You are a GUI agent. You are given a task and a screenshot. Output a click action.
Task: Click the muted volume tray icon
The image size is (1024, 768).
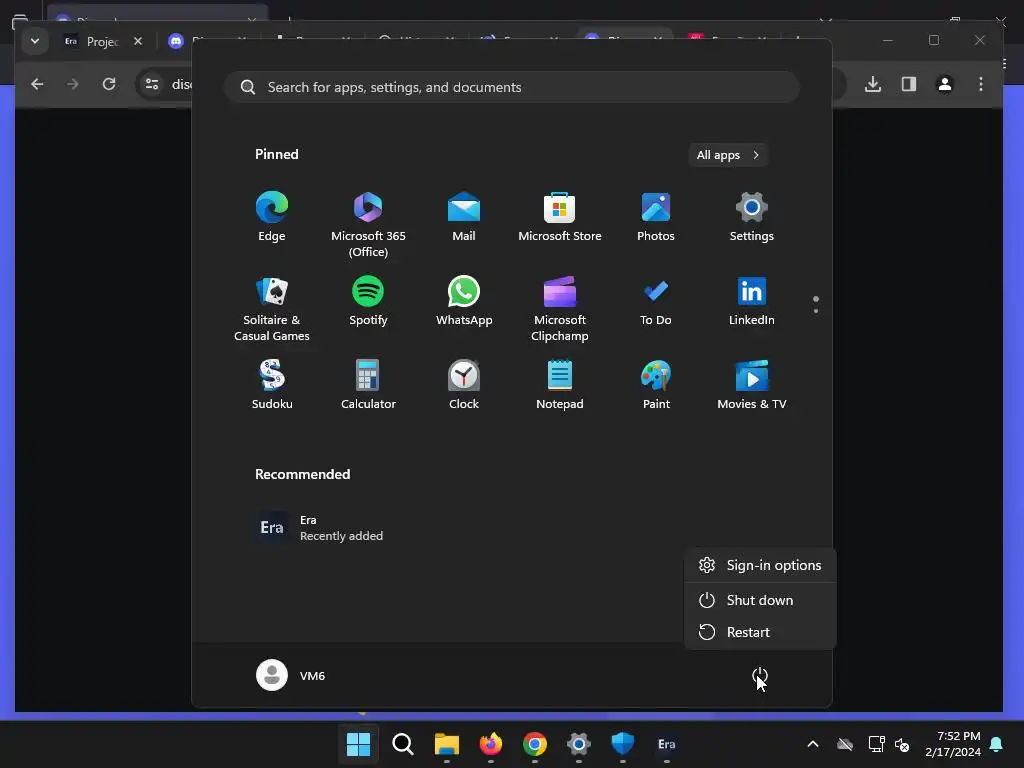tap(902, 744)
